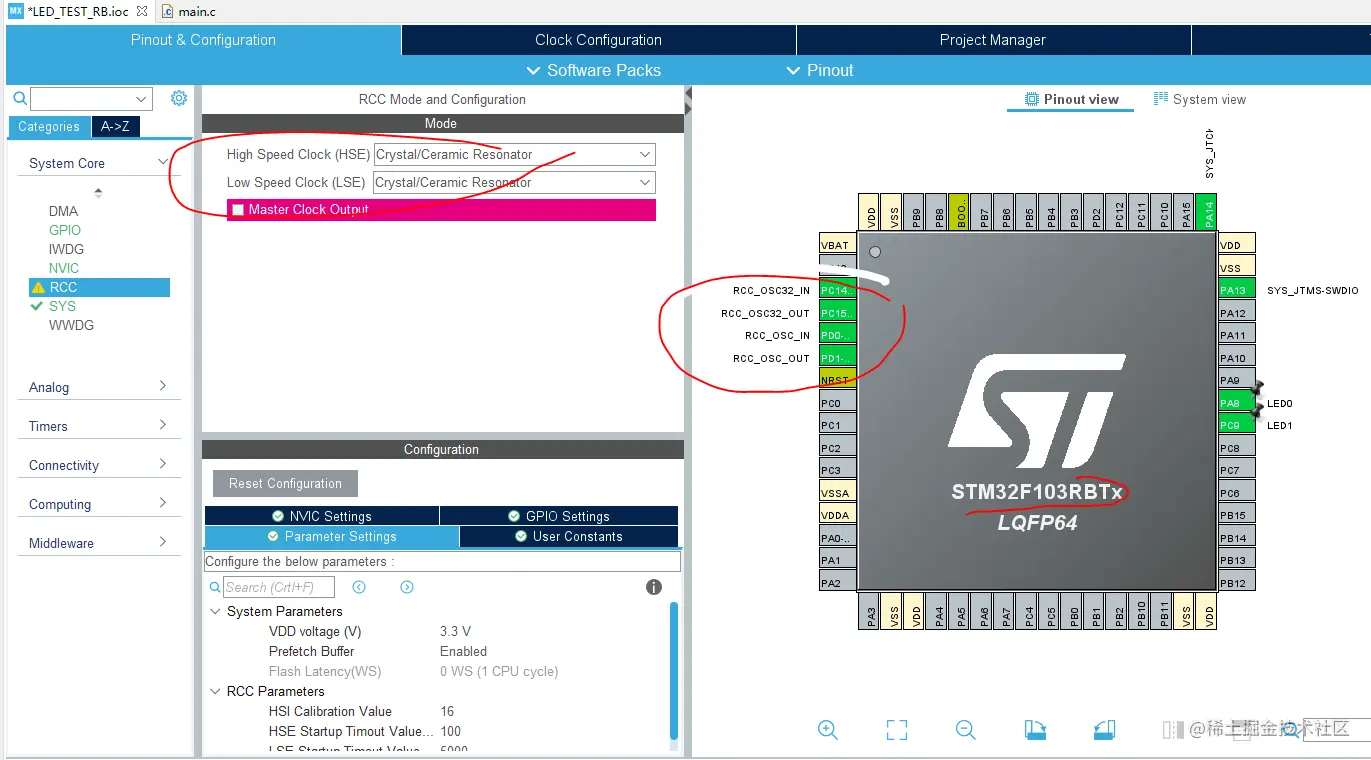Viewport: 1371px width, 760px height.
Task: Select DMA in System Core list
Action: [x=63, y=211]
